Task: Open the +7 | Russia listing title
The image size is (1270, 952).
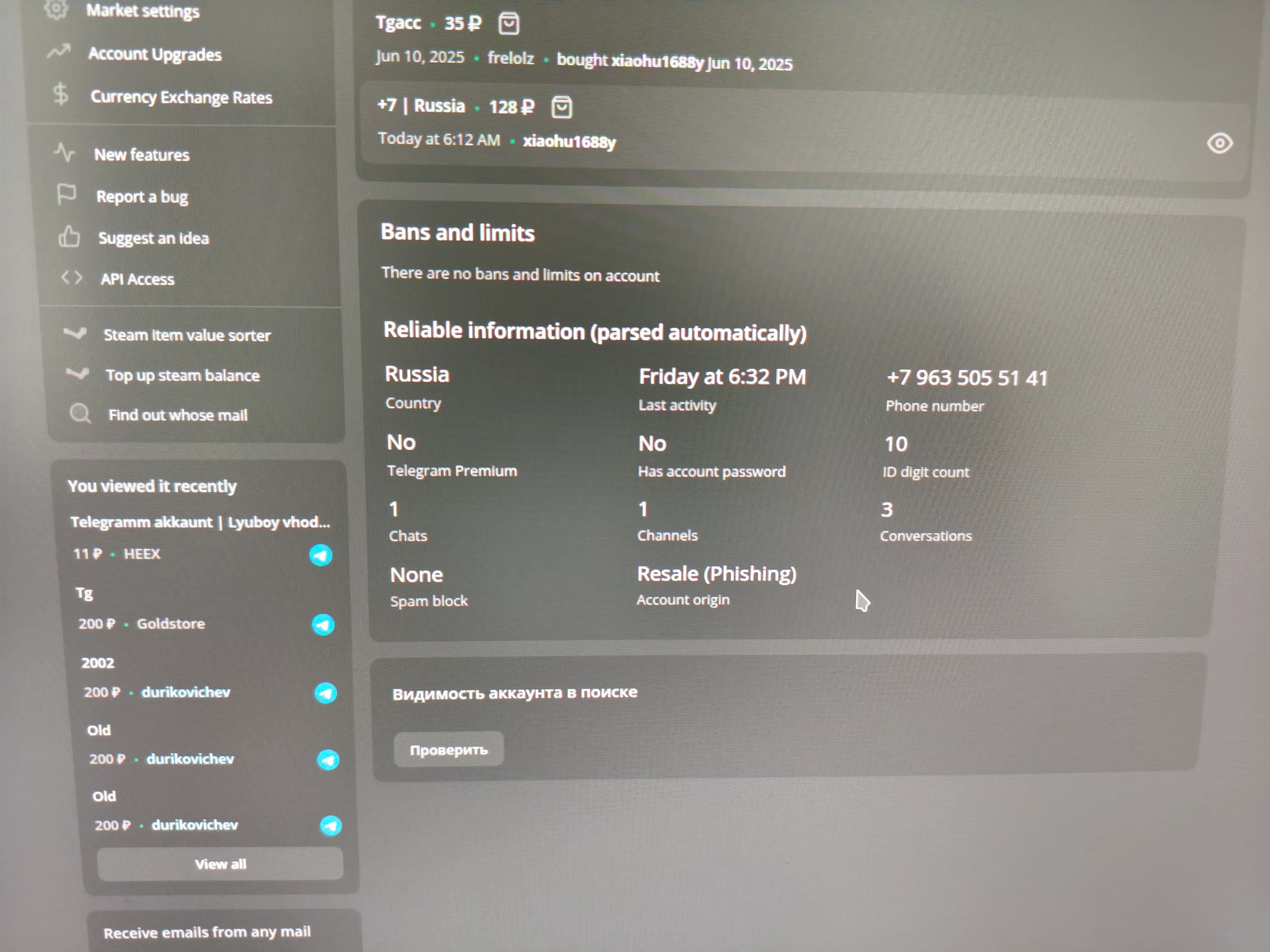Action: click(421, 106)
